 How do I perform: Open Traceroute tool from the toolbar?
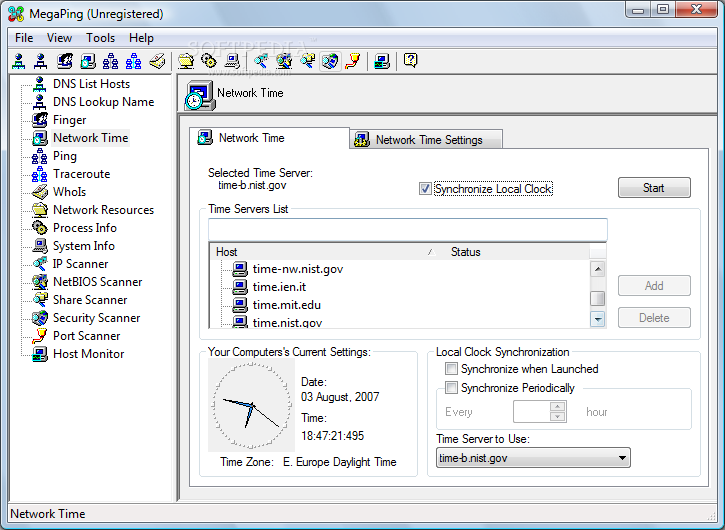point(134,61)
